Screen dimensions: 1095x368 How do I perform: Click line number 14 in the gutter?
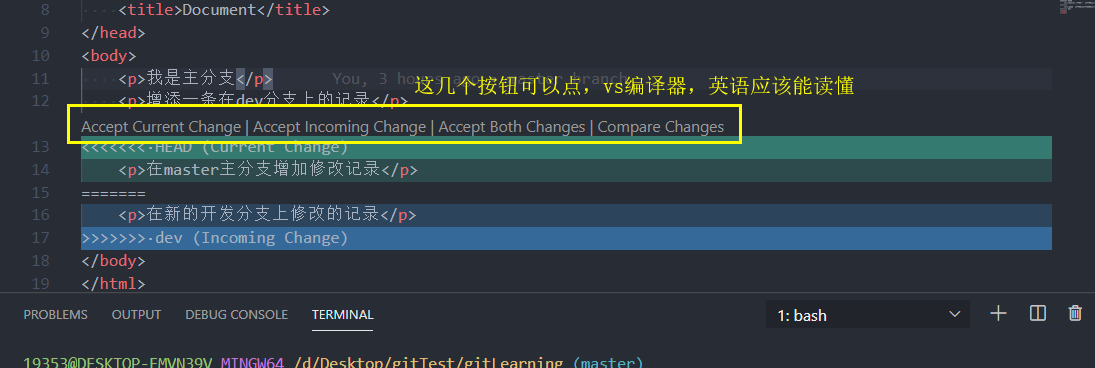tap(41, 170)
